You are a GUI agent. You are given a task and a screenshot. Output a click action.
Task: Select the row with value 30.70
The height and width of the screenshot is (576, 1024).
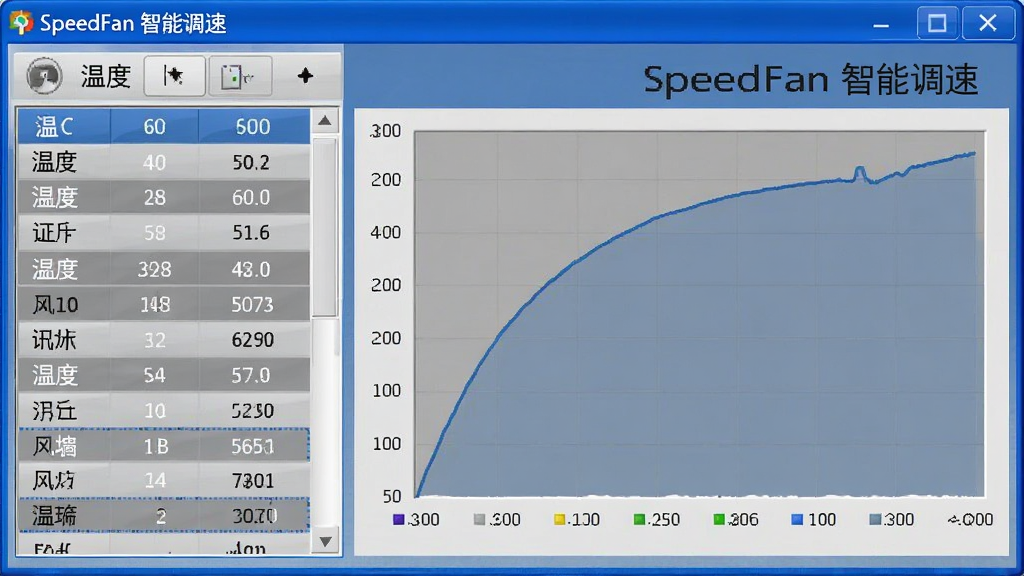pos(163,516)
